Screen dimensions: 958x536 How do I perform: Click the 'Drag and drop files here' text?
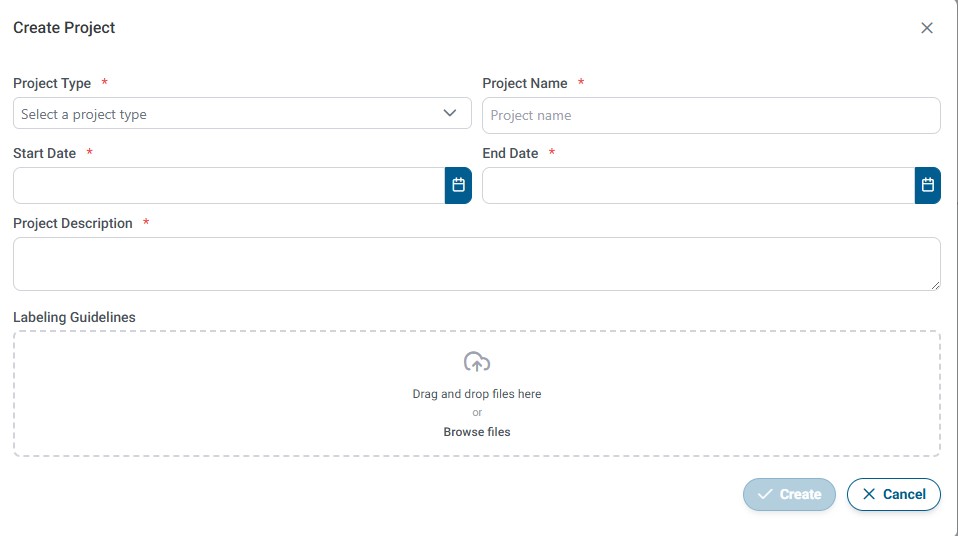click(477, 394)
